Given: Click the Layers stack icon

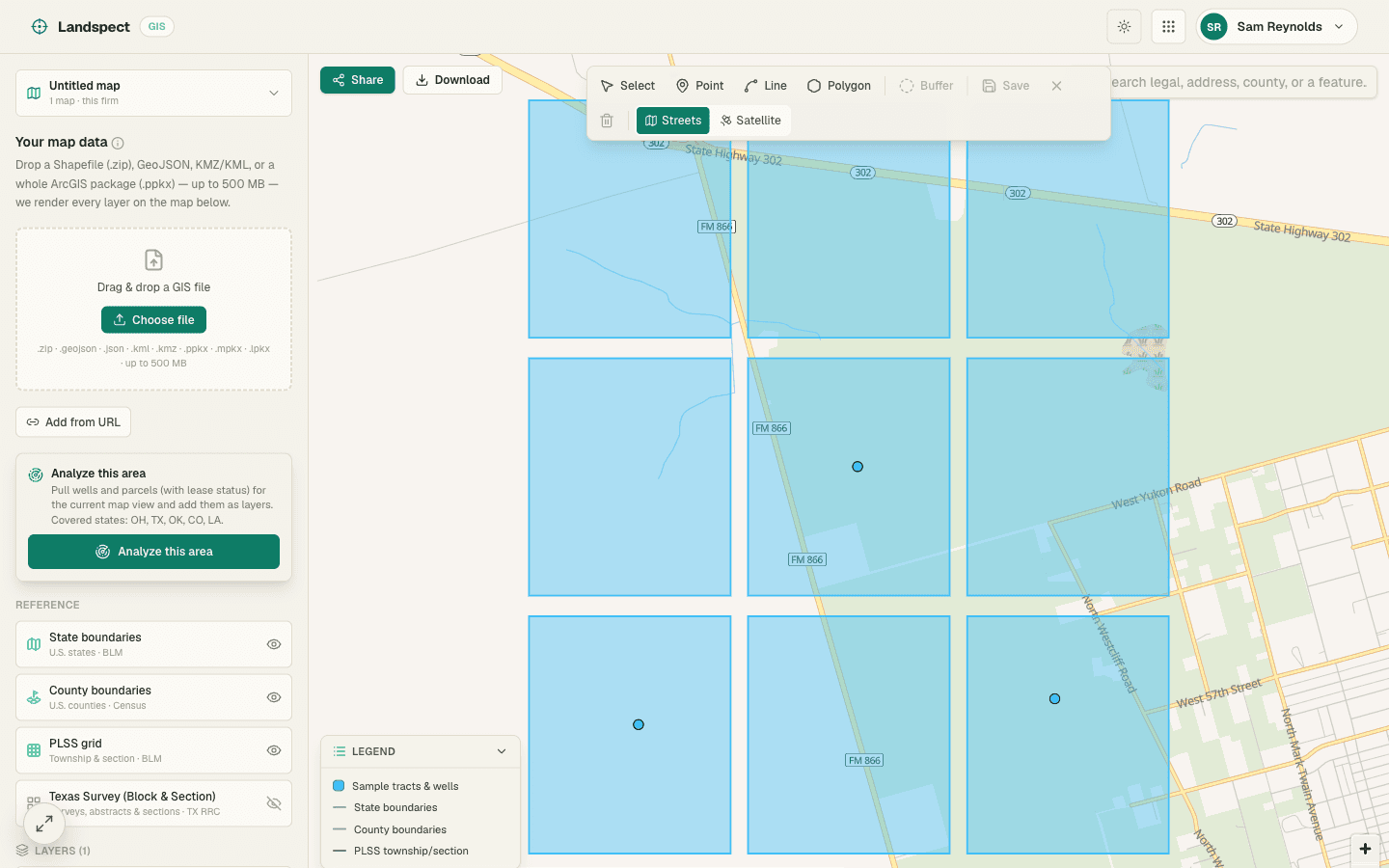Looking at the screenshot, I should pyautogui.click(x=22, y=851).
